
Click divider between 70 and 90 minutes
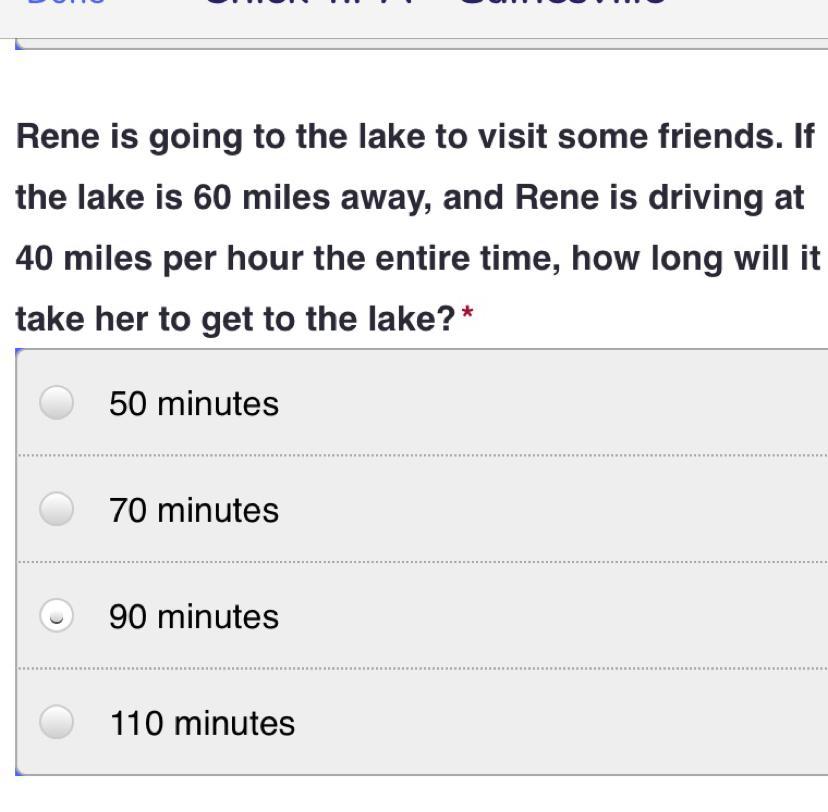coord(420,562)
